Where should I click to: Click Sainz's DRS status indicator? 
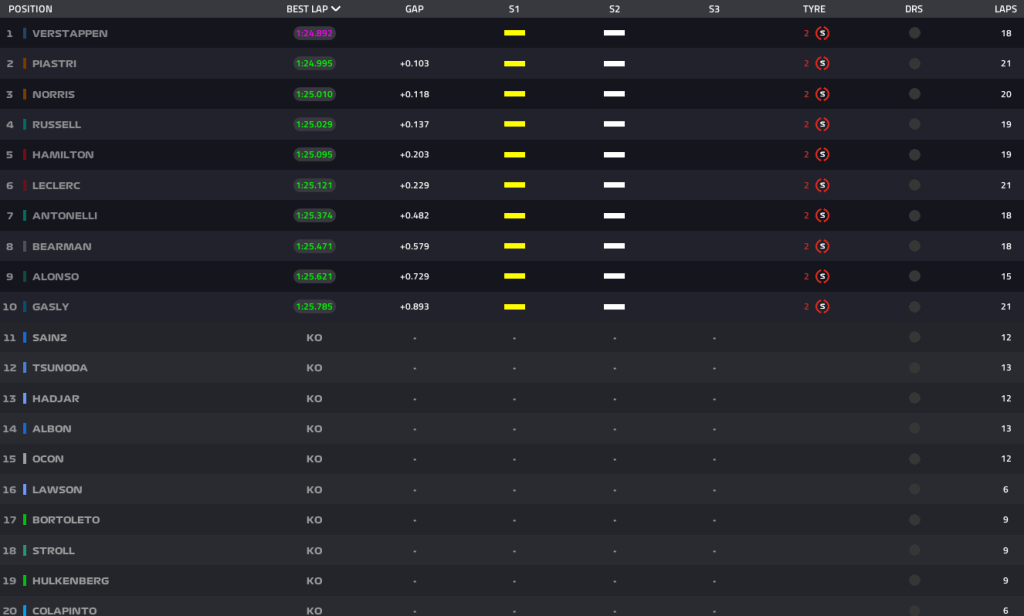pos(914,337)
